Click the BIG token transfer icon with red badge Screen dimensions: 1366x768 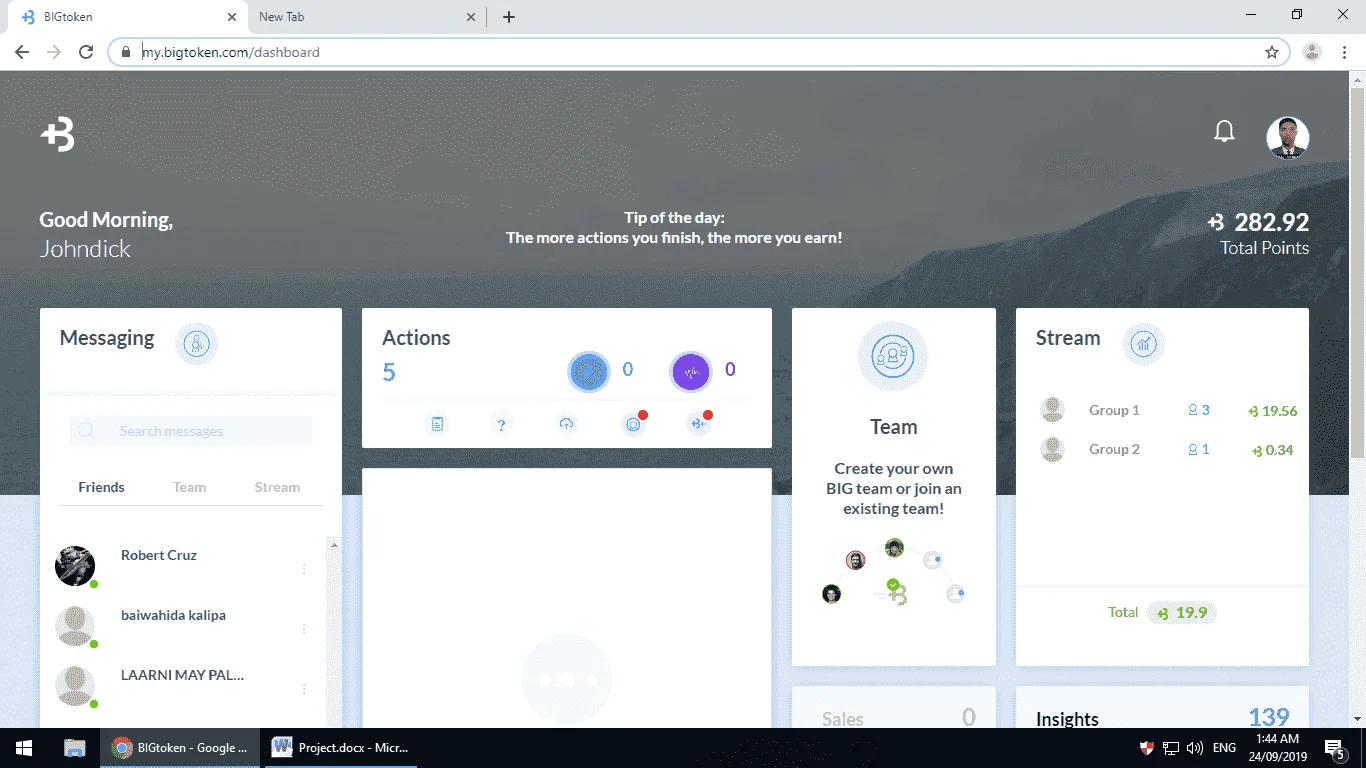[x=698, y=424]
